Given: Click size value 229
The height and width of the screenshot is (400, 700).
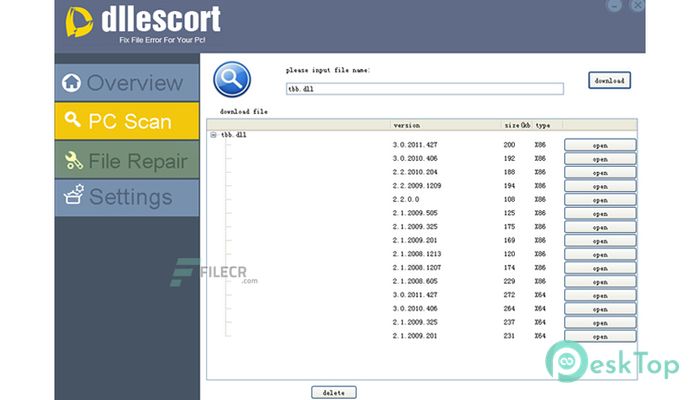Looking at the screenshot, I should (509, 281).
